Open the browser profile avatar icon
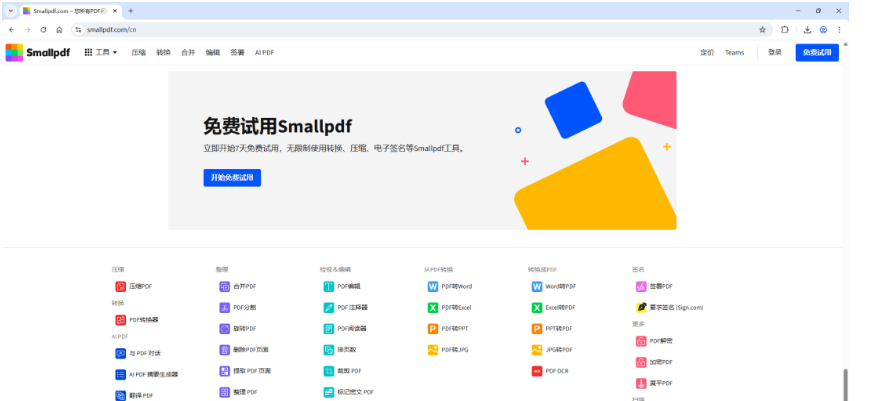This screenshot has width=872, height=401. 824,30
